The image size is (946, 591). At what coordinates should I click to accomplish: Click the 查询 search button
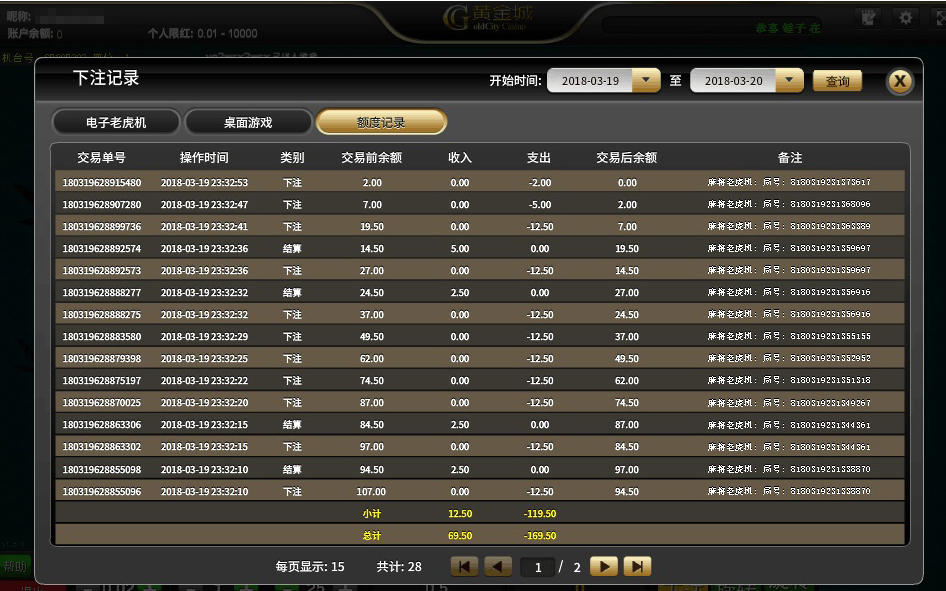coord(837,81)
